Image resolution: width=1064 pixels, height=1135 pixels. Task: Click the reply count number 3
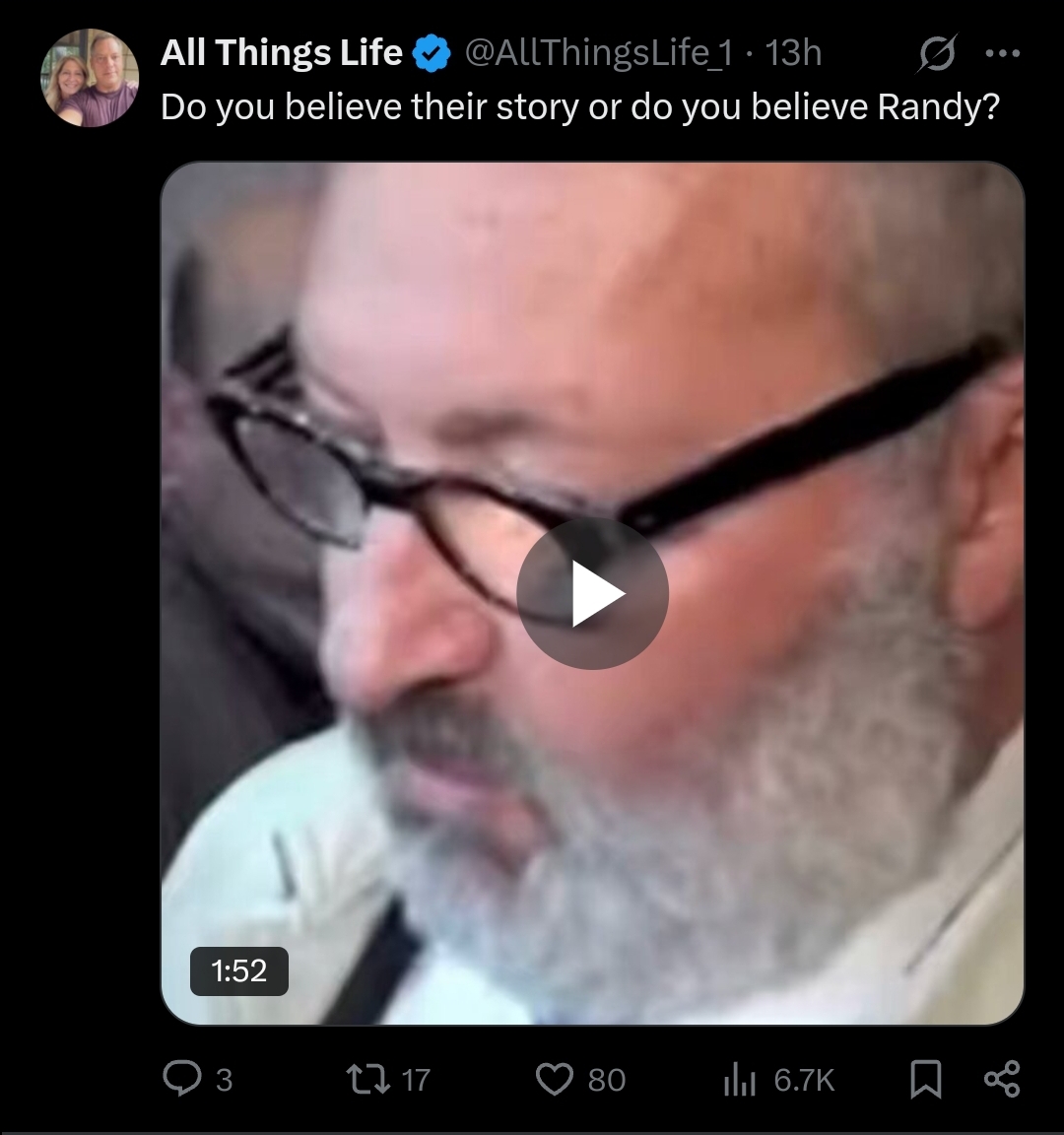click(x=225, y=1080)
